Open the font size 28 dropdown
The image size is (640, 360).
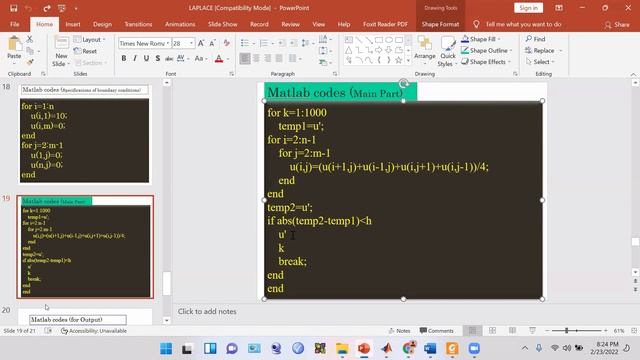[191, 43]
